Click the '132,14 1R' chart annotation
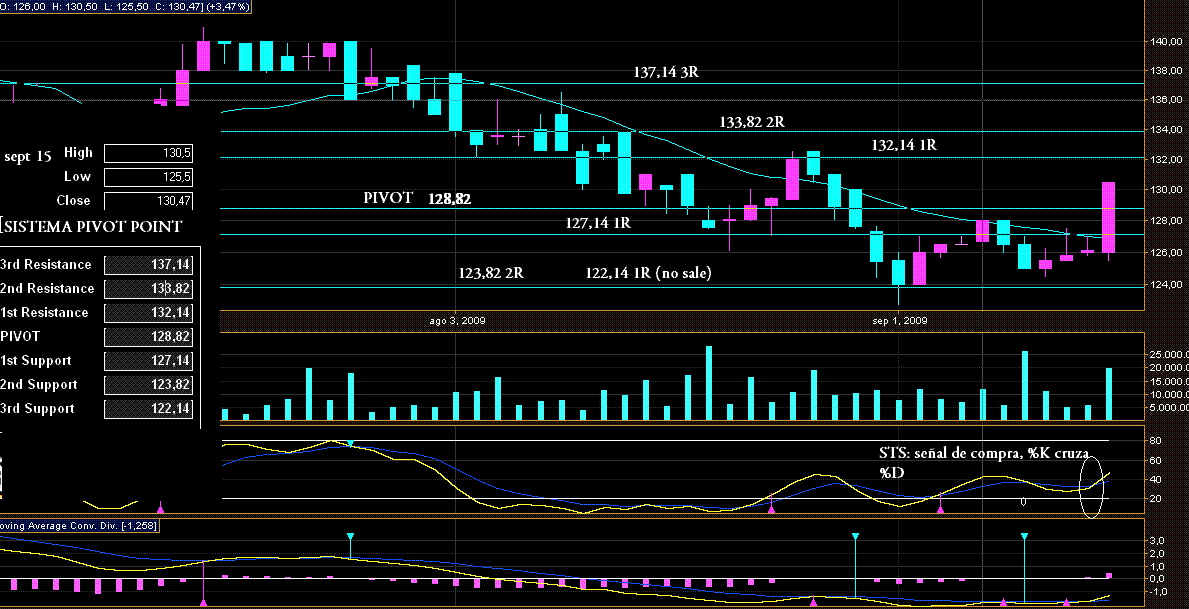Viewport: 1189px width, 609px height. tap(903, 144)
